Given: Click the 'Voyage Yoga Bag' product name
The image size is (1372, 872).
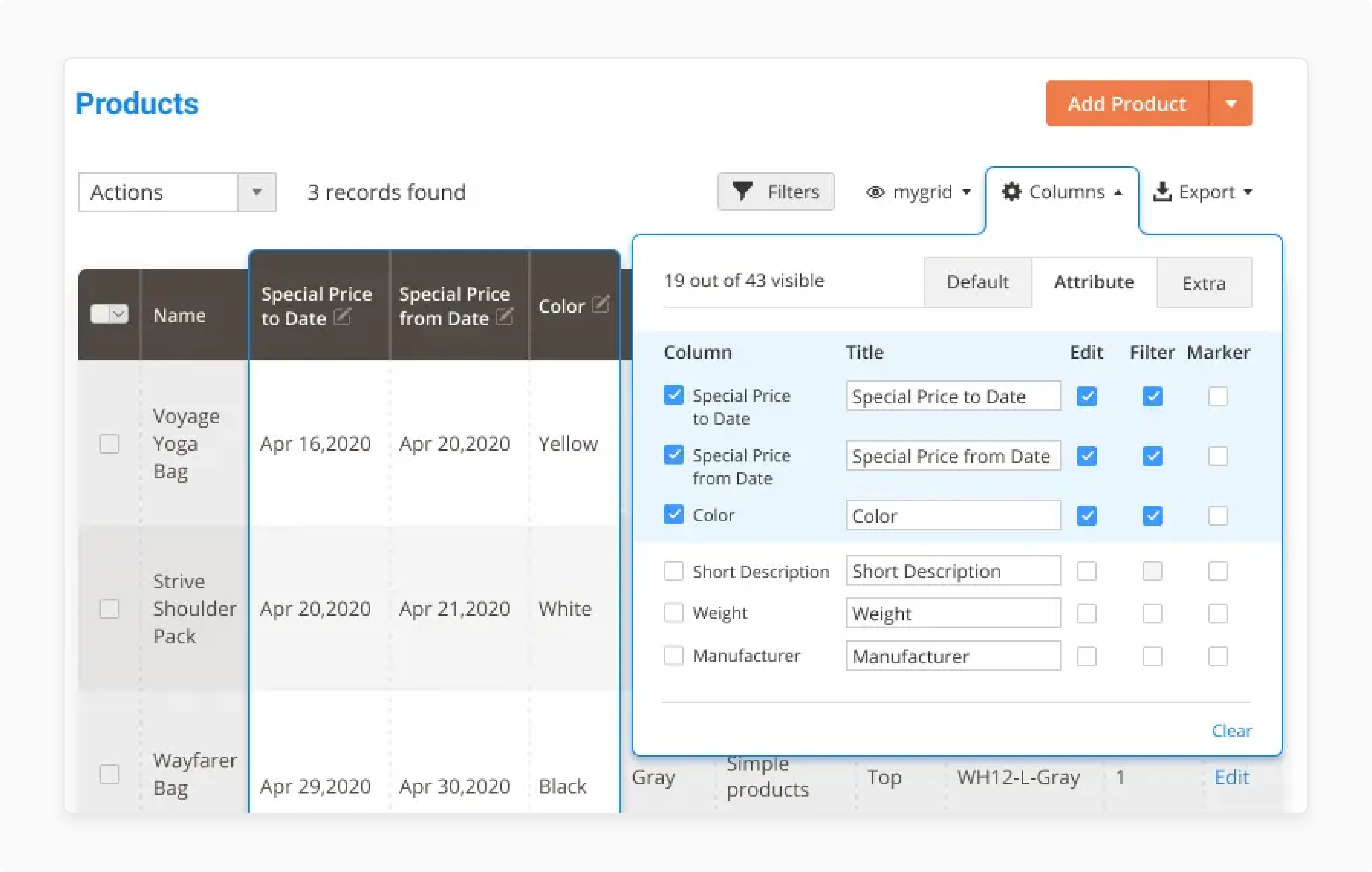Looking at the screenshot, I should [186, 443].
